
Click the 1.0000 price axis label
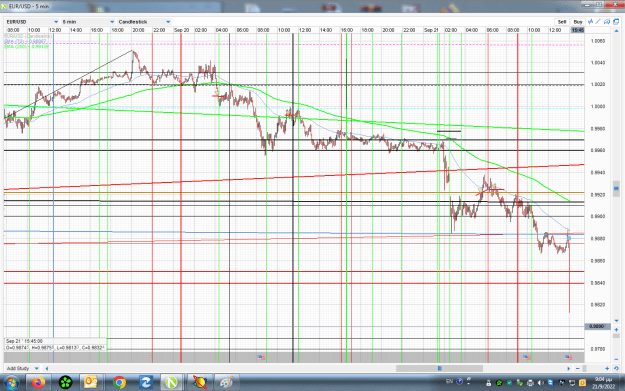pos(597,106)
